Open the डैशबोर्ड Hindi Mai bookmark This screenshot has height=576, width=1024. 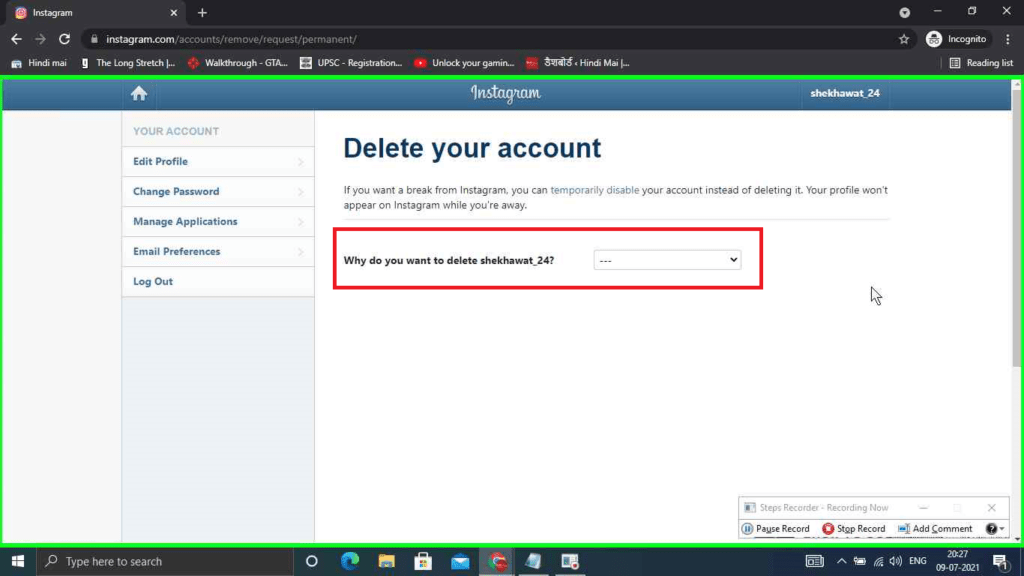[x=578, y=63]
